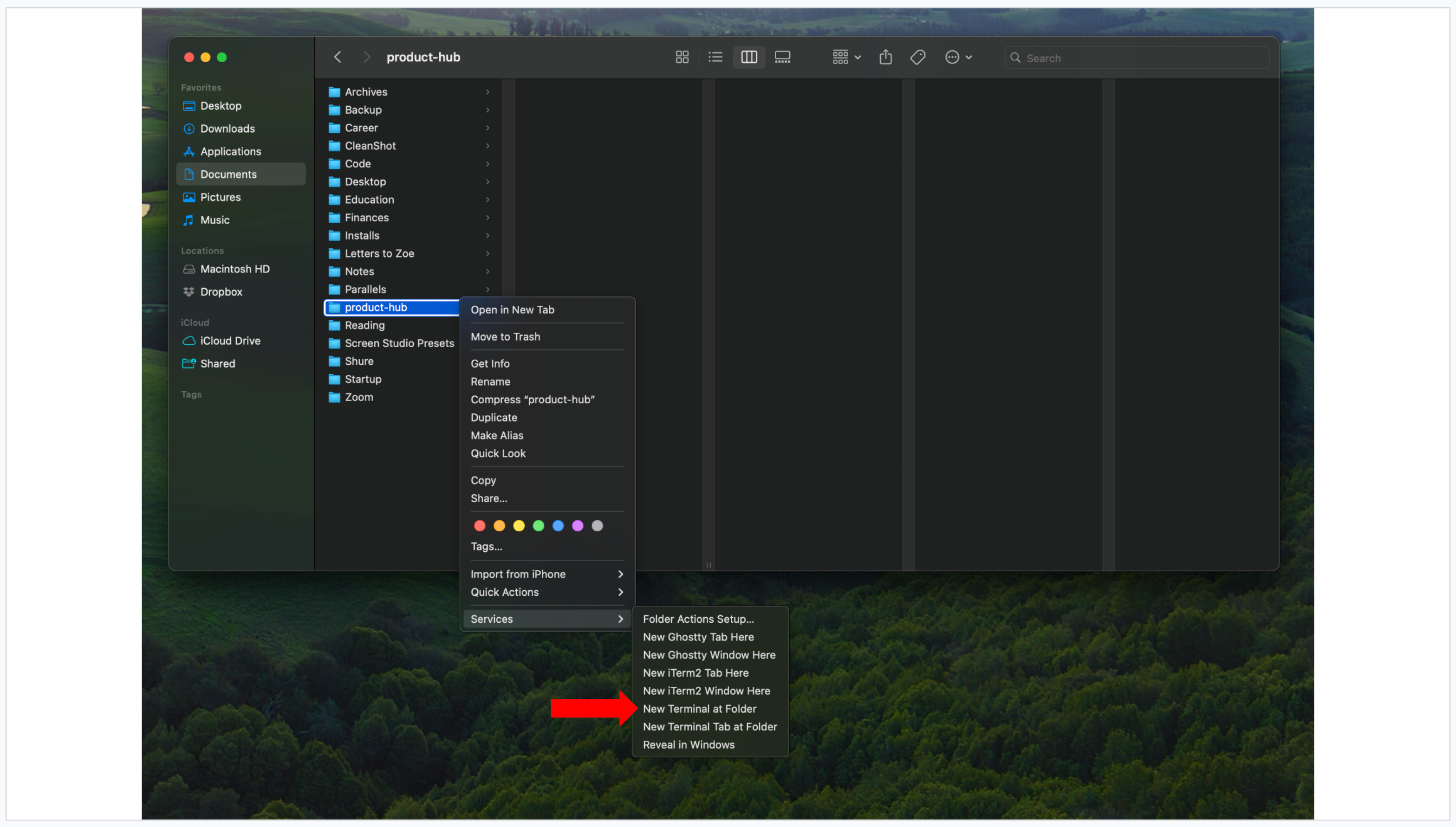Image resolution: width=1456 pixels, height=827 pixels.
Task: Open the Group By dropdown in toolbar
Action: tap(846, 58)
